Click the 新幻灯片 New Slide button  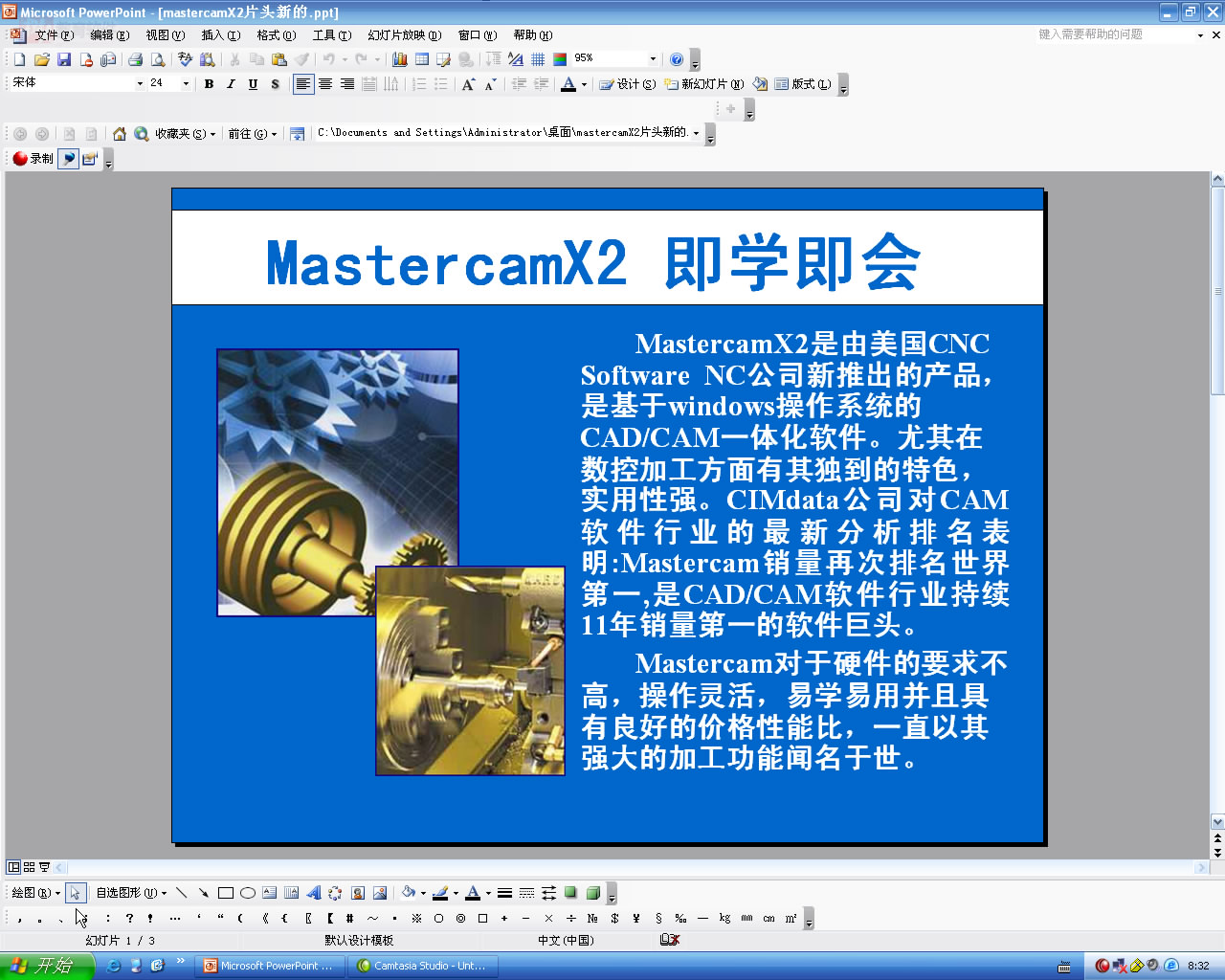(x=704, y=84)
